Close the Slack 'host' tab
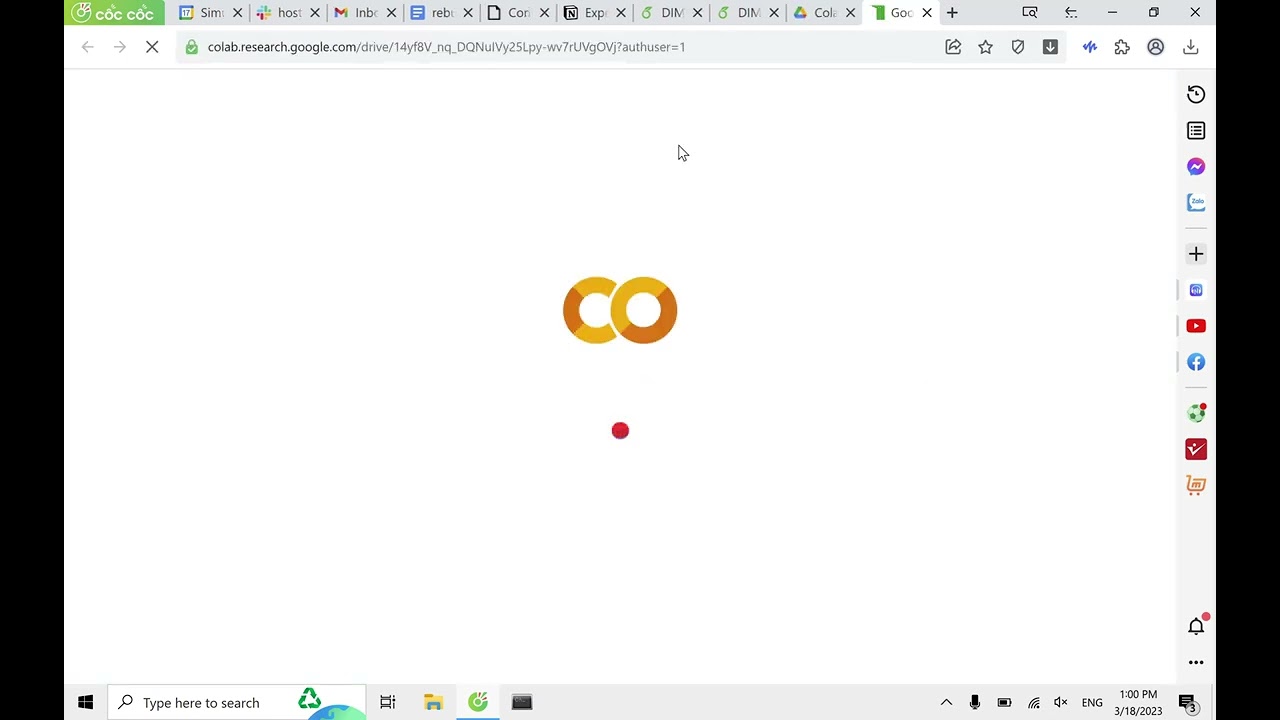This screenshot has width=1280, height=720. pos(315,13)
